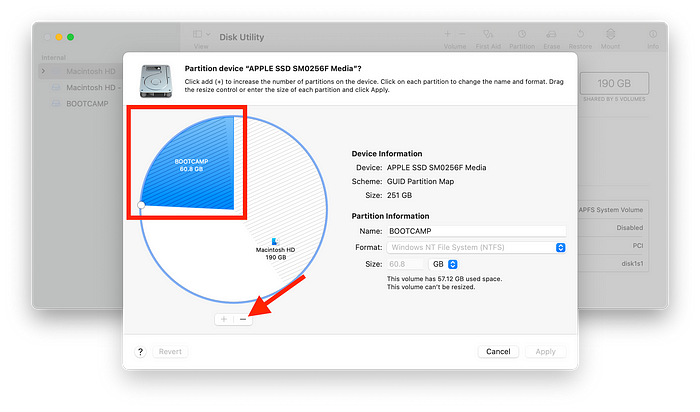Click the remove volume minus icon in toolbar
This screenshot has width=700, height=412.
tap(462, 34)
